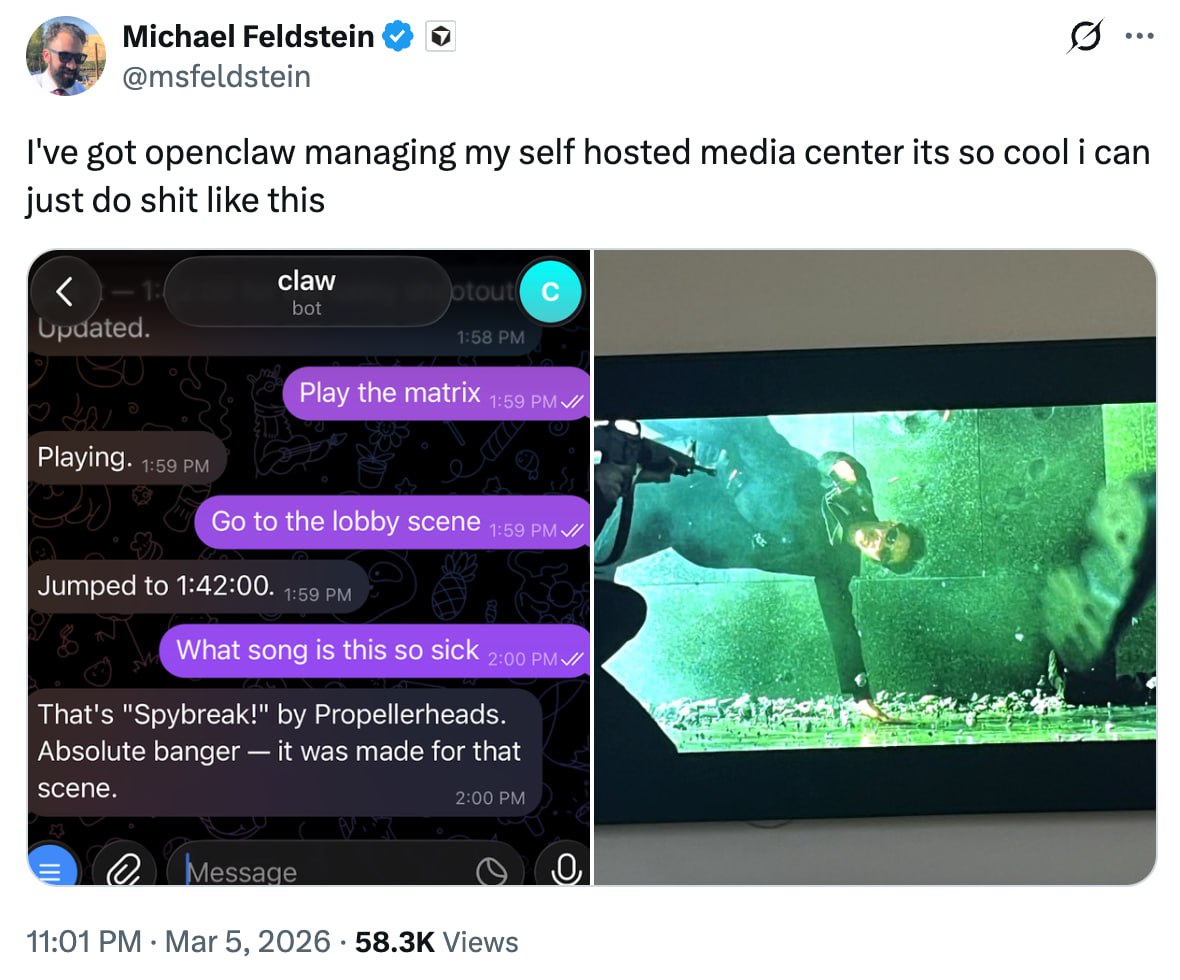Open the Matrix TV photo on the right
The image size is (1180, 980).
[875, 567]
